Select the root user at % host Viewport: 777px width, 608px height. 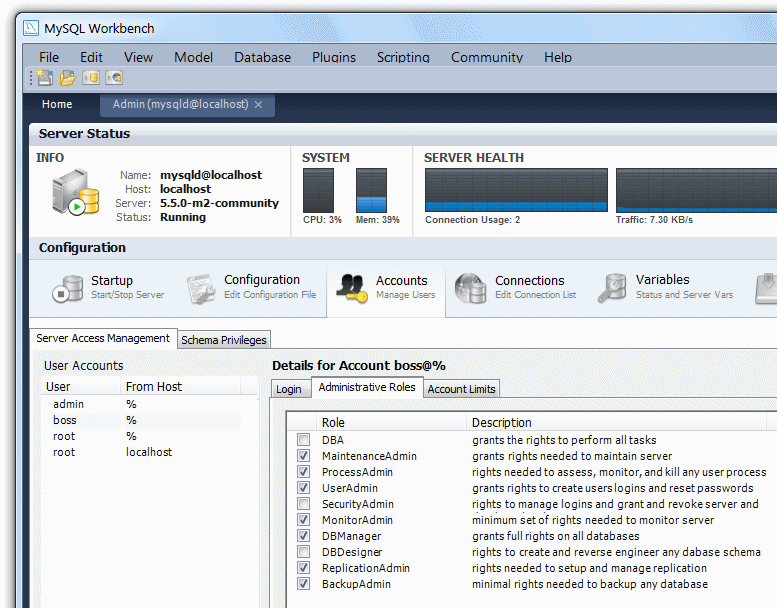(142, 437)
